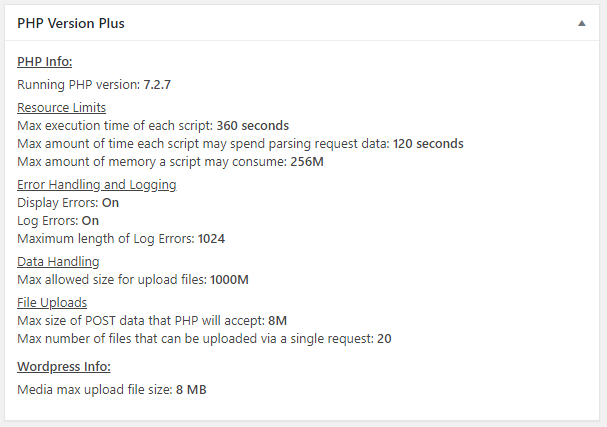Click the Running PHP version label

click(x=79, y=84)
